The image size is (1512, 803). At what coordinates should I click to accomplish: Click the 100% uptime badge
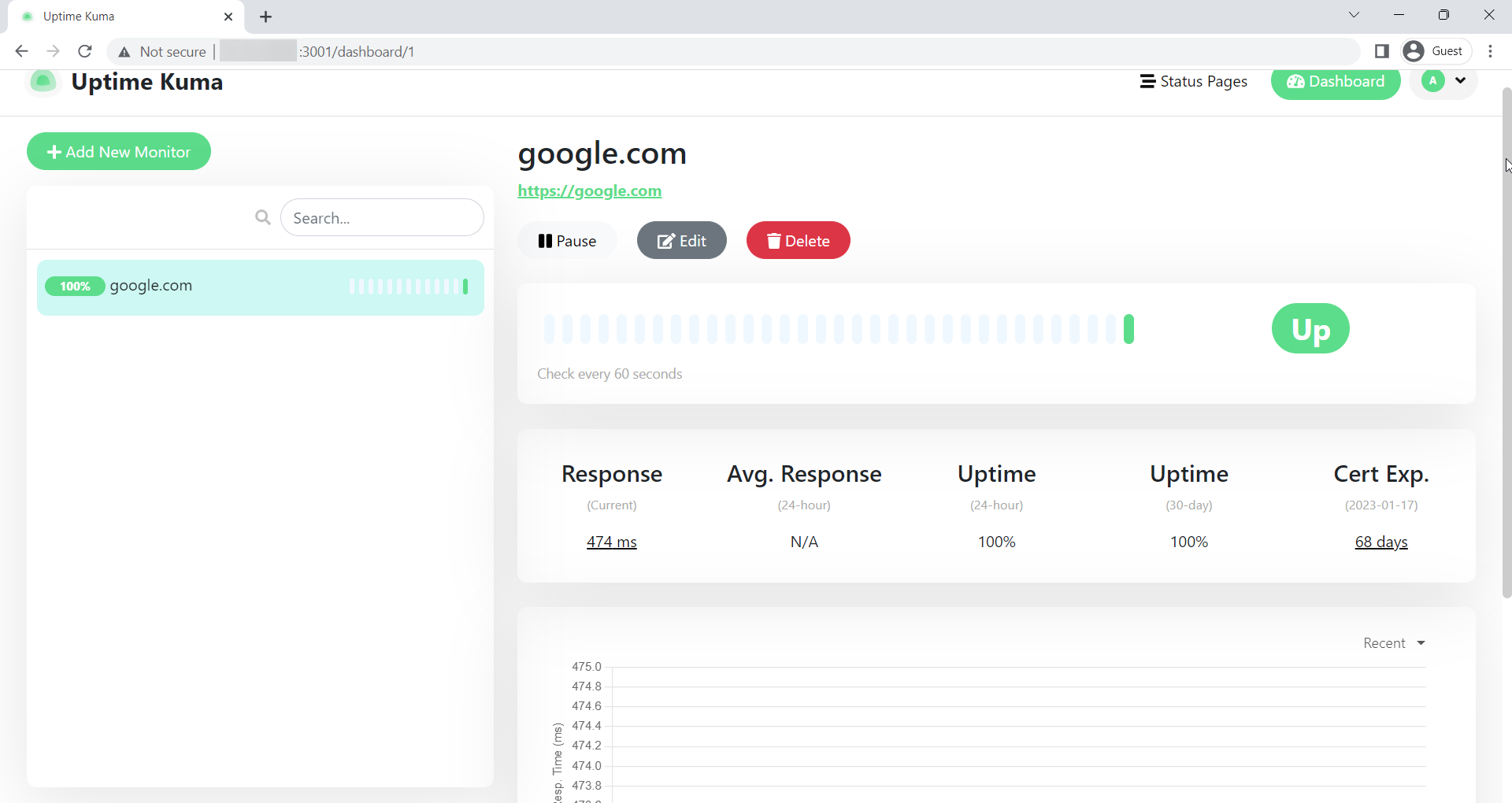[x=75, y=286]
